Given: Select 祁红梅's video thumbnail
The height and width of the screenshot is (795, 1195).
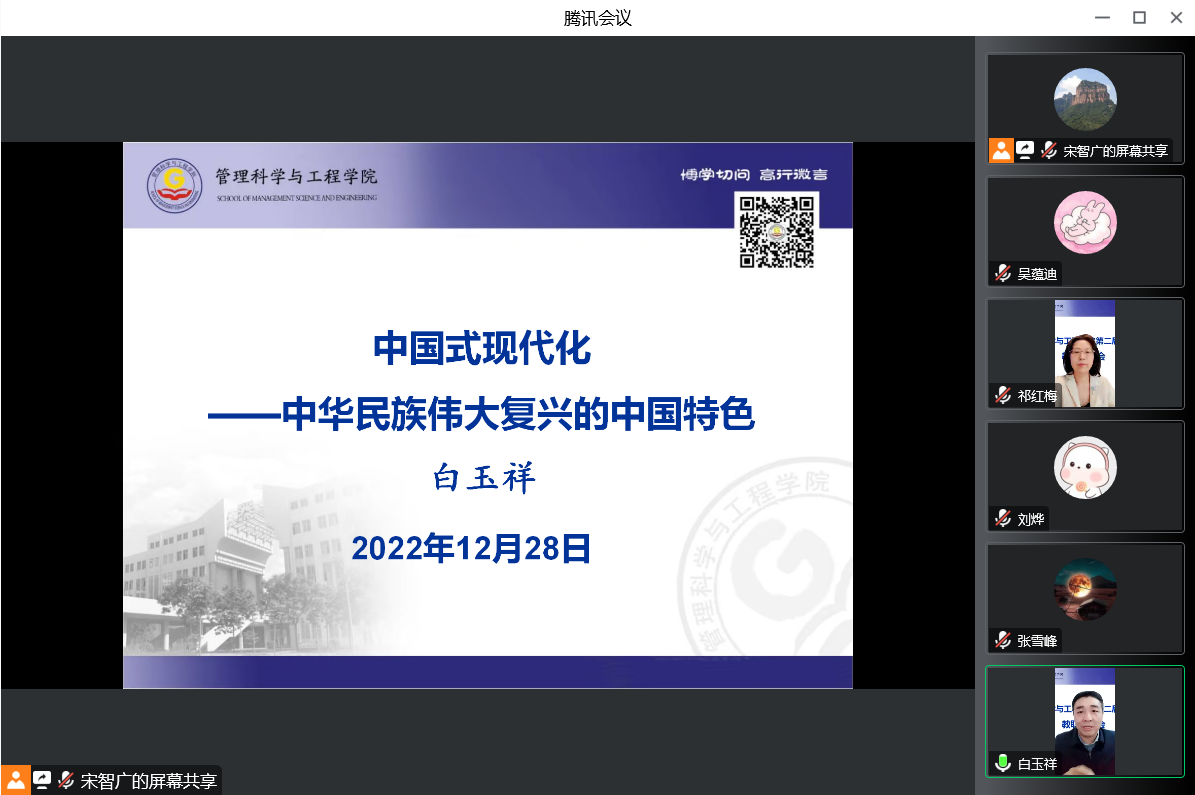Looking at the screenshot, I should [1085, 353].
